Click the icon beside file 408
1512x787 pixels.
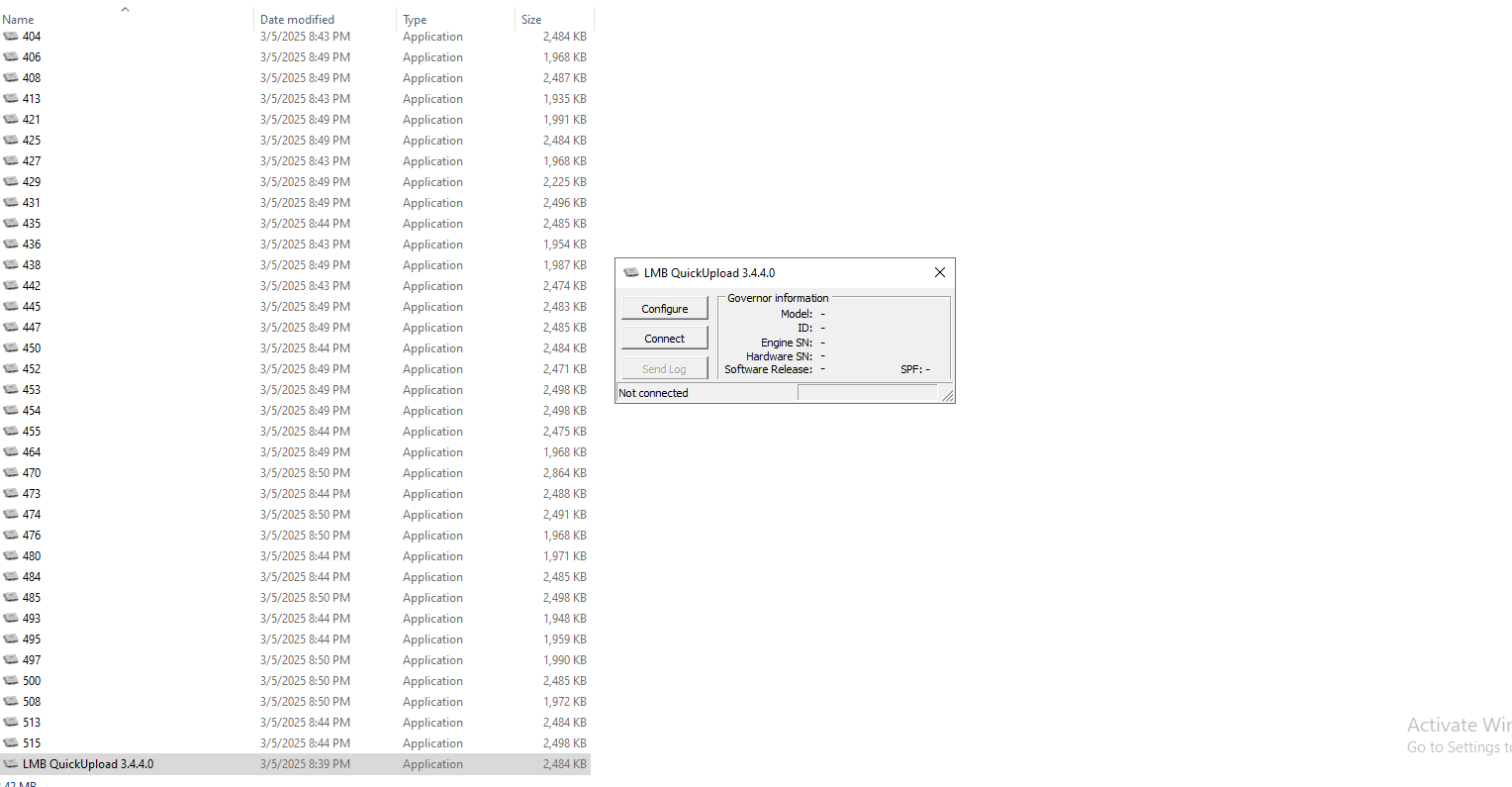(x=11, y=78)
